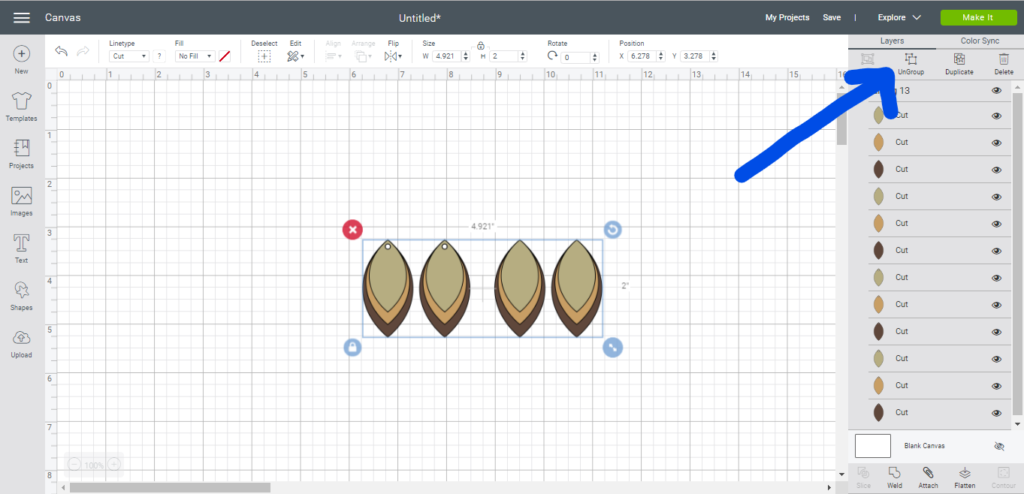The height and width of the screenshot is (494, 1024).
Task: Click the rotate handle on selection
Action: tap(613, 229)
